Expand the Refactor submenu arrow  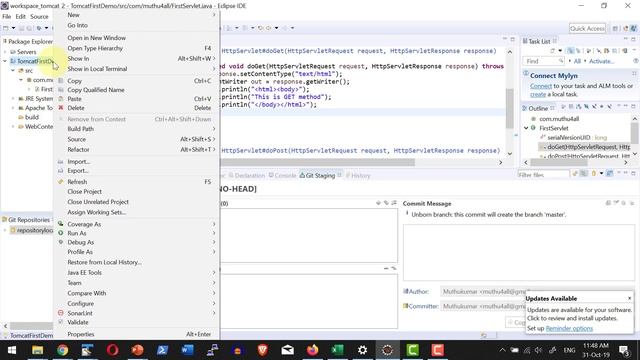[x=214, y=149]
